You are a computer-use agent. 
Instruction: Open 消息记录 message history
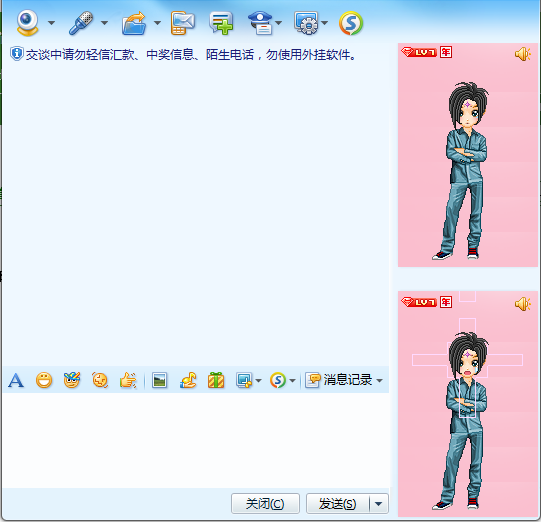coord(339,380)
